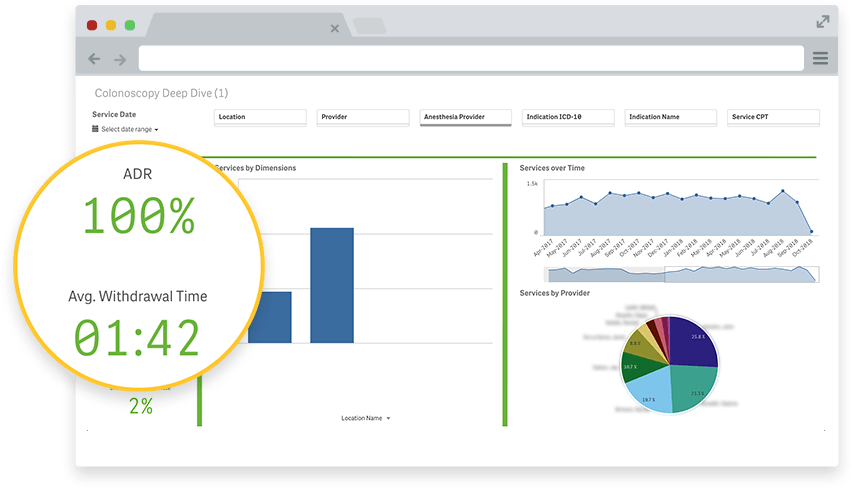Image resolution: width=852 pixels, height=488 pixels.
Task: Click the ADR 100% value
Action: point(139,216)
